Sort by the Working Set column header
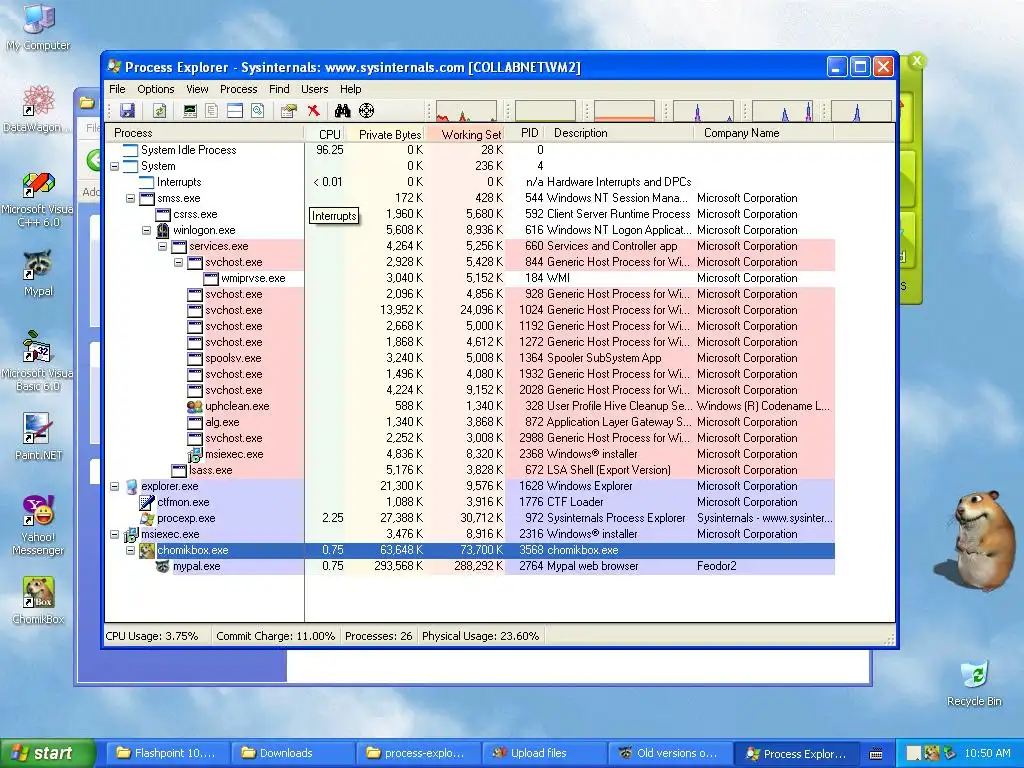This screenshot has height=768, width=1024. (x=465, y=133)
